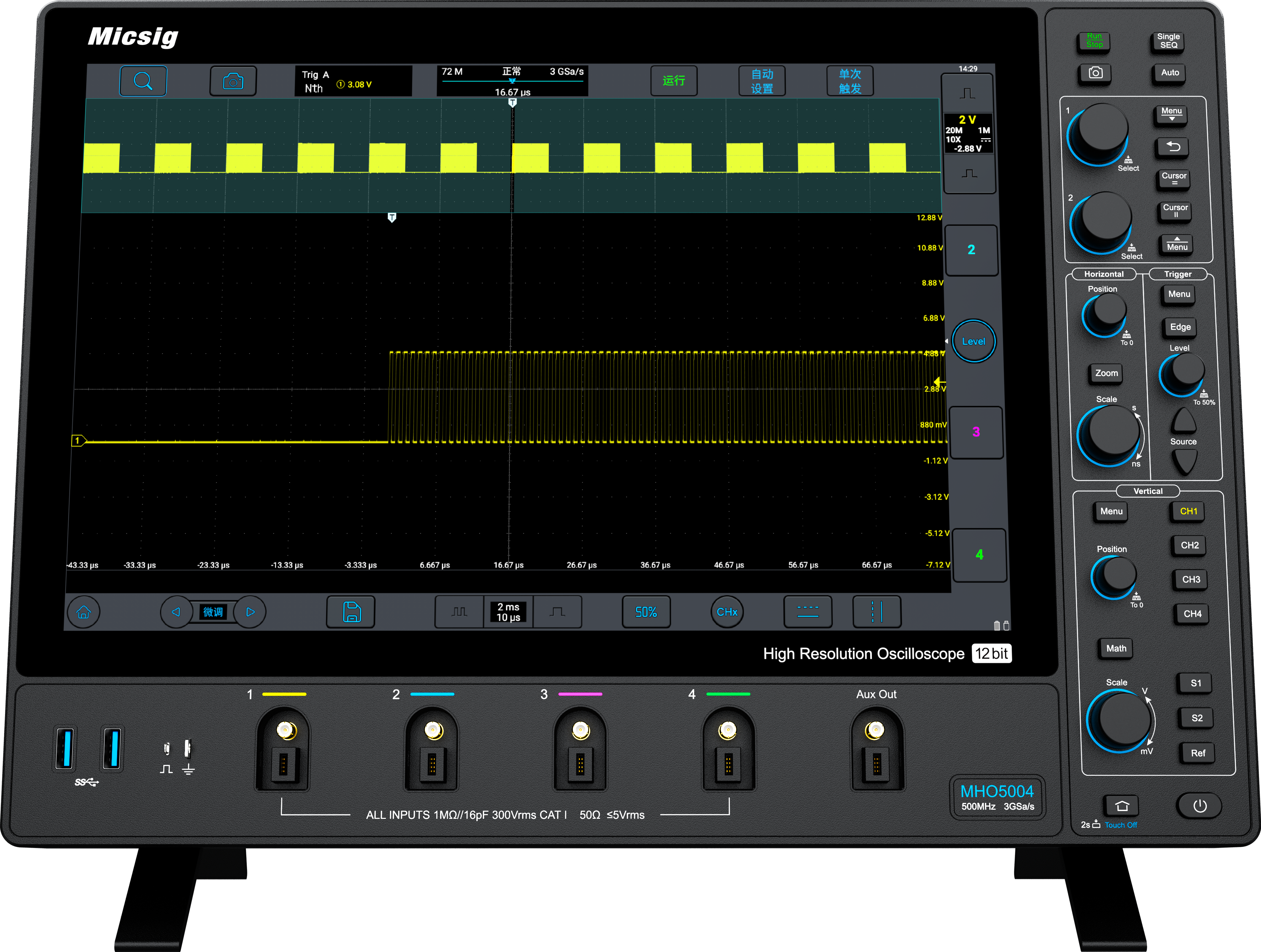Tap the circular Level control
The height and width of the screenshot is (952, 1261).
(x=973, y=341)
